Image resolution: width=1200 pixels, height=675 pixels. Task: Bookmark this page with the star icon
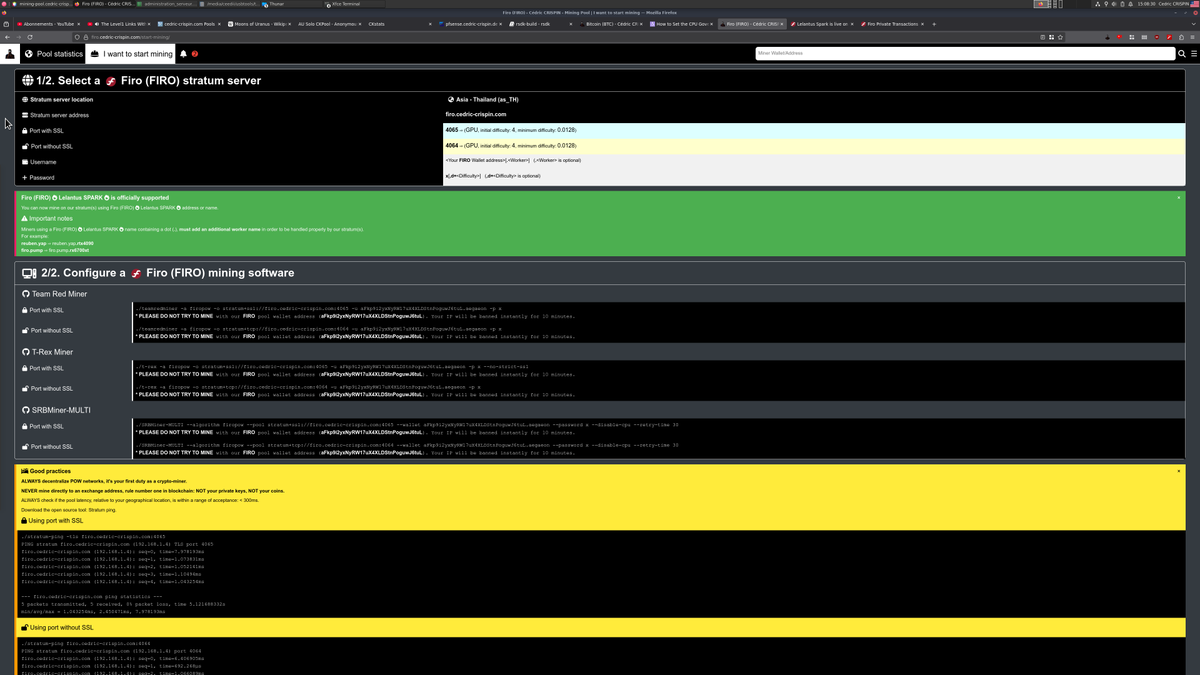(1060, 37)
